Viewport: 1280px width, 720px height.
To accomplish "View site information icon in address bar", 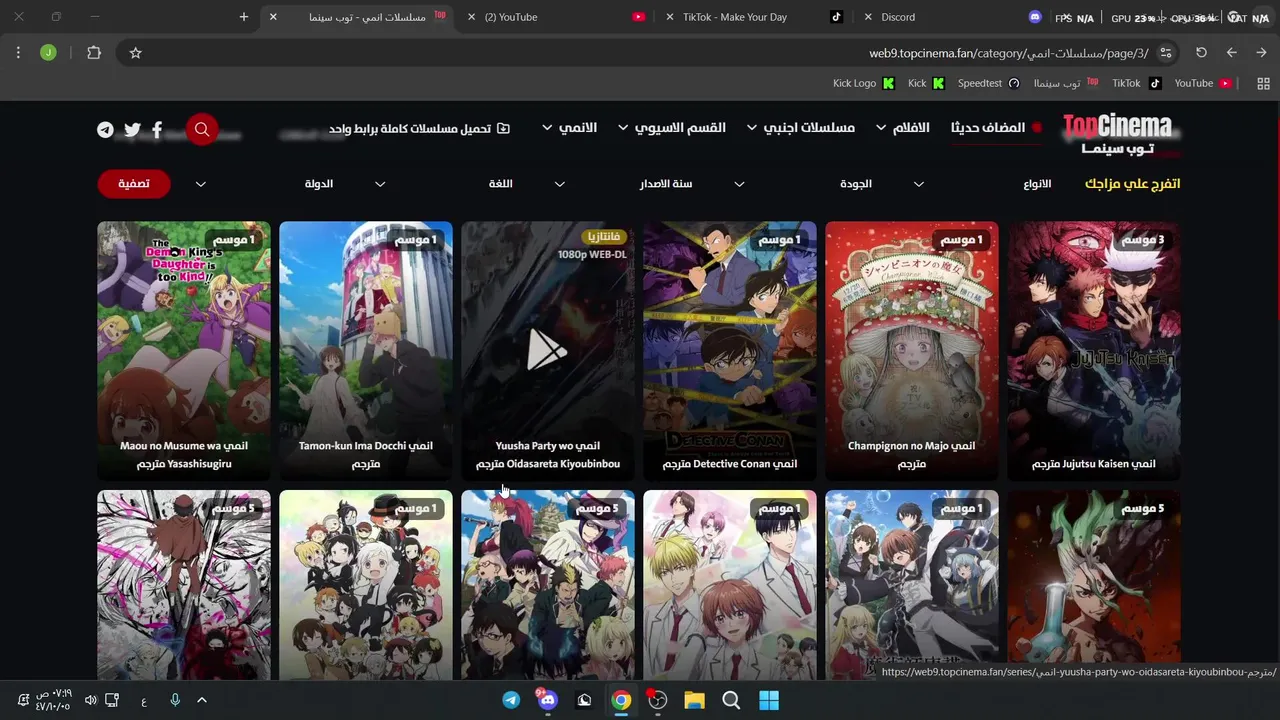I will [x=1166, y=53].
